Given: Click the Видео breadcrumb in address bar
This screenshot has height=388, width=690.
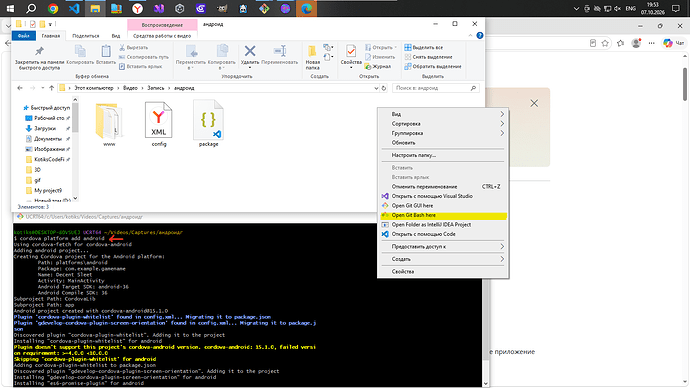Looking at the screenshot, I should coord(130,88).
